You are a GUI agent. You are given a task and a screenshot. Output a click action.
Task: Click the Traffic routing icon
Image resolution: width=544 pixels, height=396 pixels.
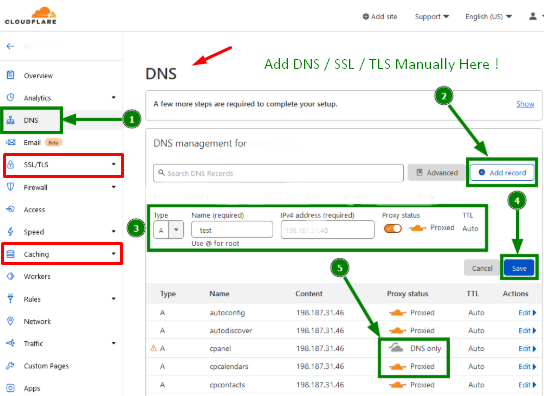tap(10, 343)
